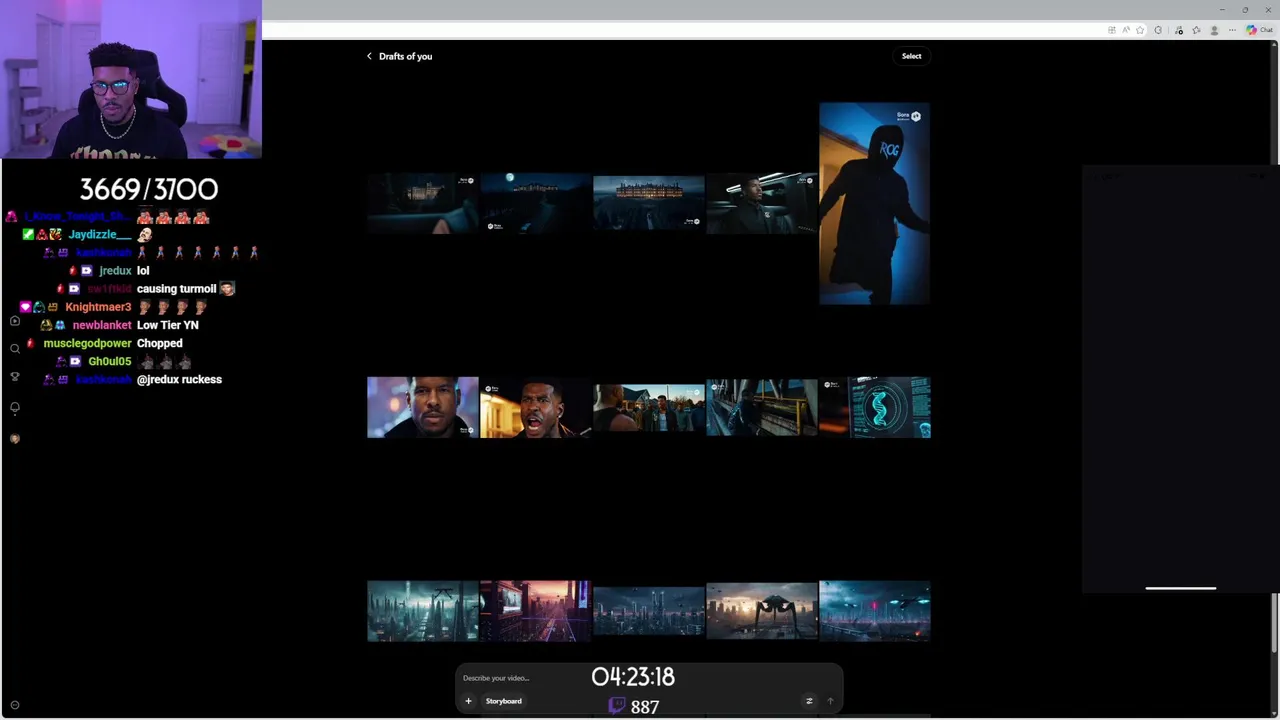Click the '@jredux ruckess' chat message
Image resolution: width=1280 pixels, height=720 pixels.
click(179, 379)
